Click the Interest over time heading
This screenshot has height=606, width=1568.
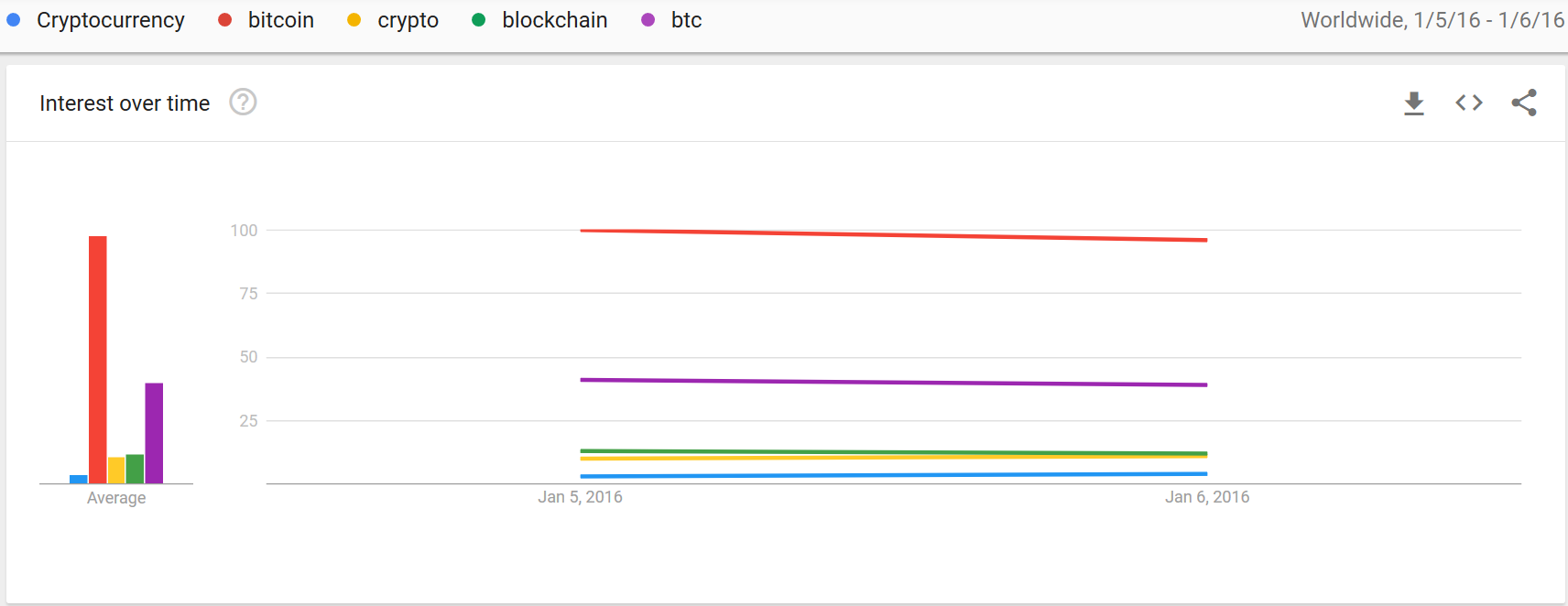click(125, 103)
